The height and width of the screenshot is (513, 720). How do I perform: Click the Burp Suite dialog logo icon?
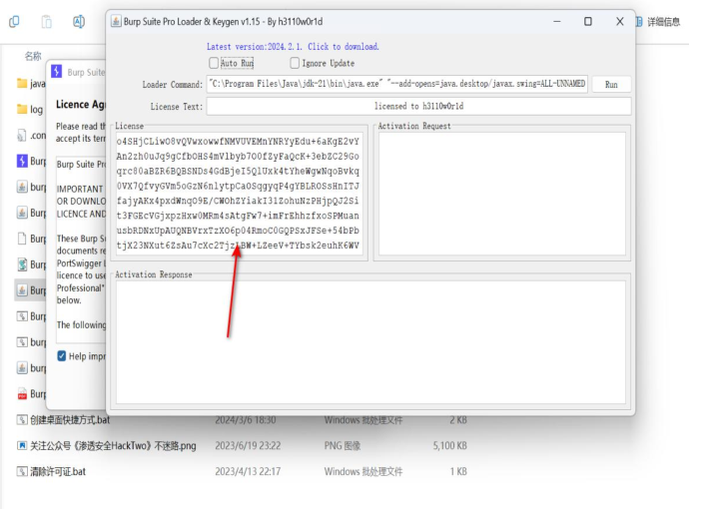coord(56,71)
